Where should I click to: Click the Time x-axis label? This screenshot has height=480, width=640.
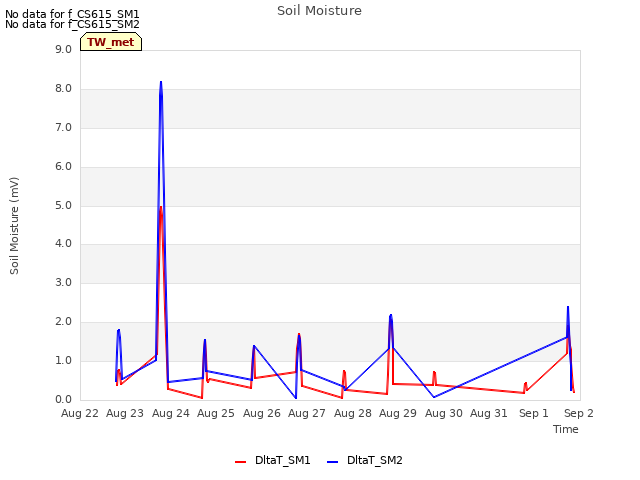(566, 429)
